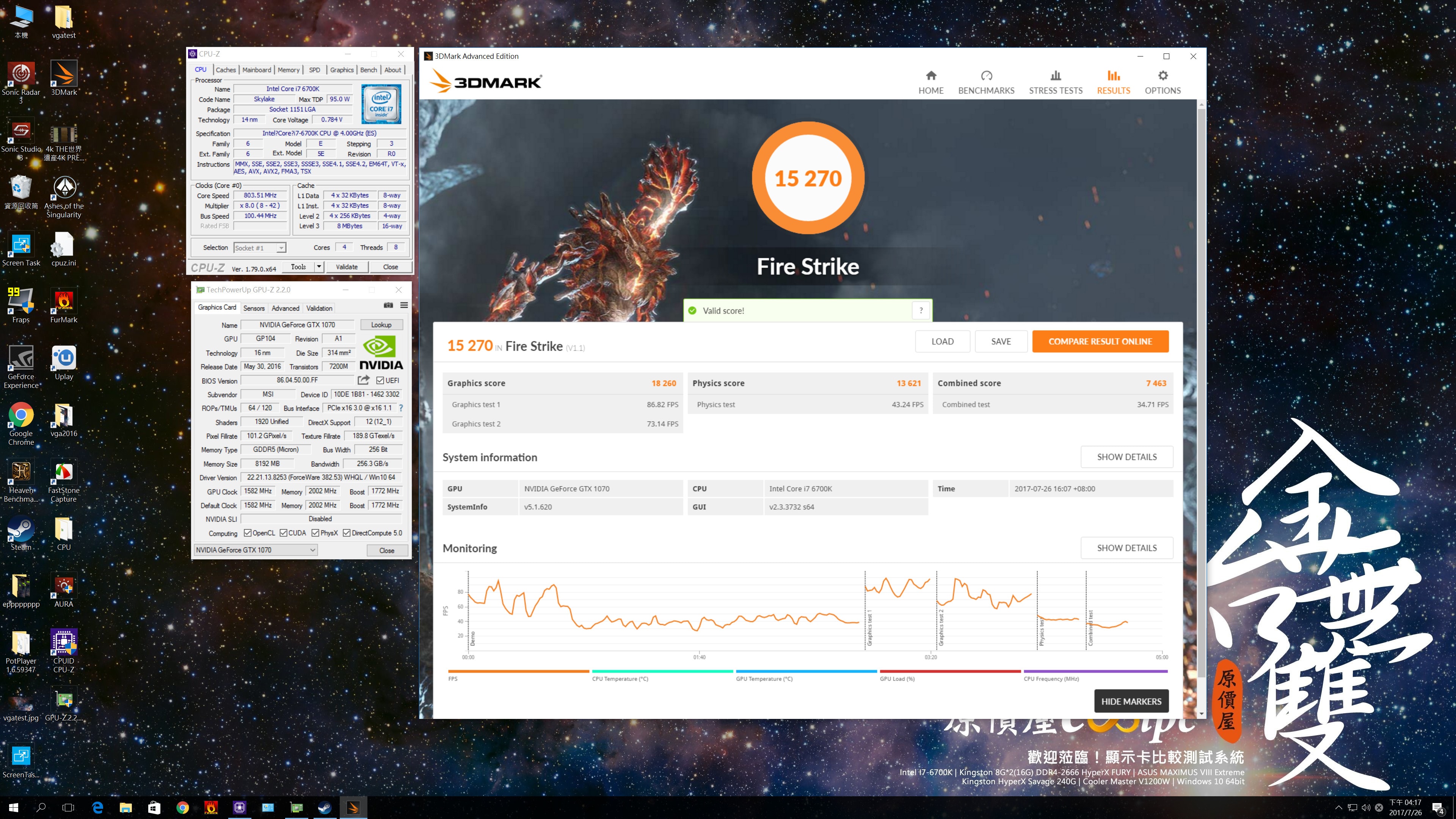Open Sonic Radar 3 desktop icon

[x=21, y=83]
